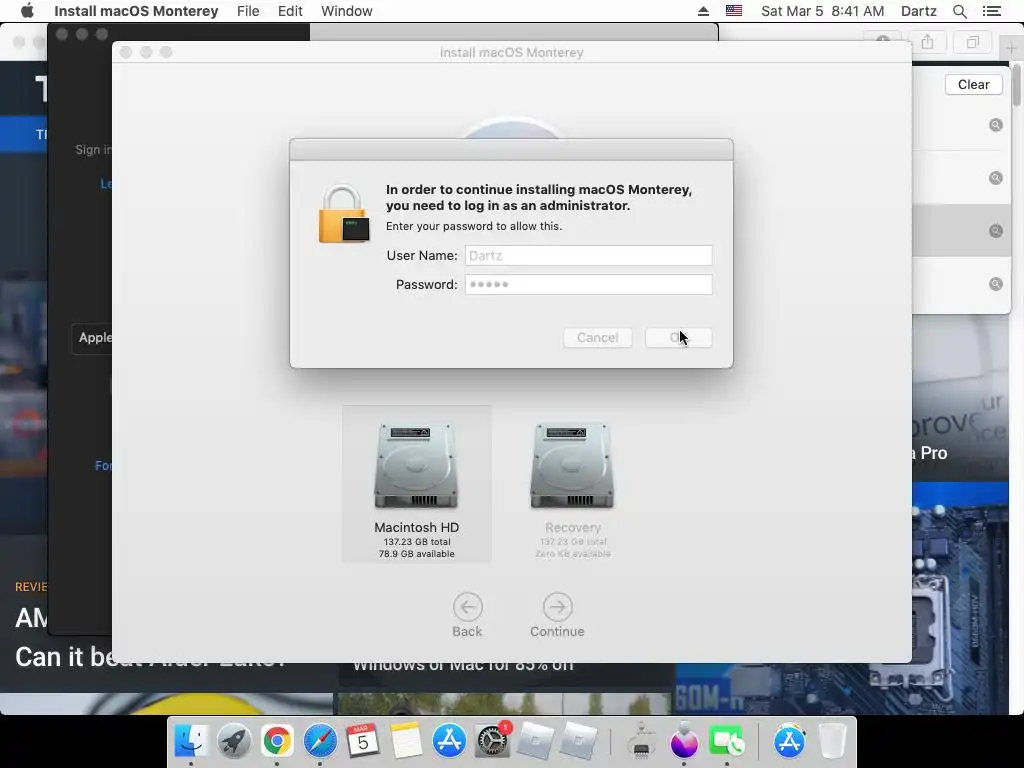
Task: Open the Edit menu
Action: coord(290,11)
